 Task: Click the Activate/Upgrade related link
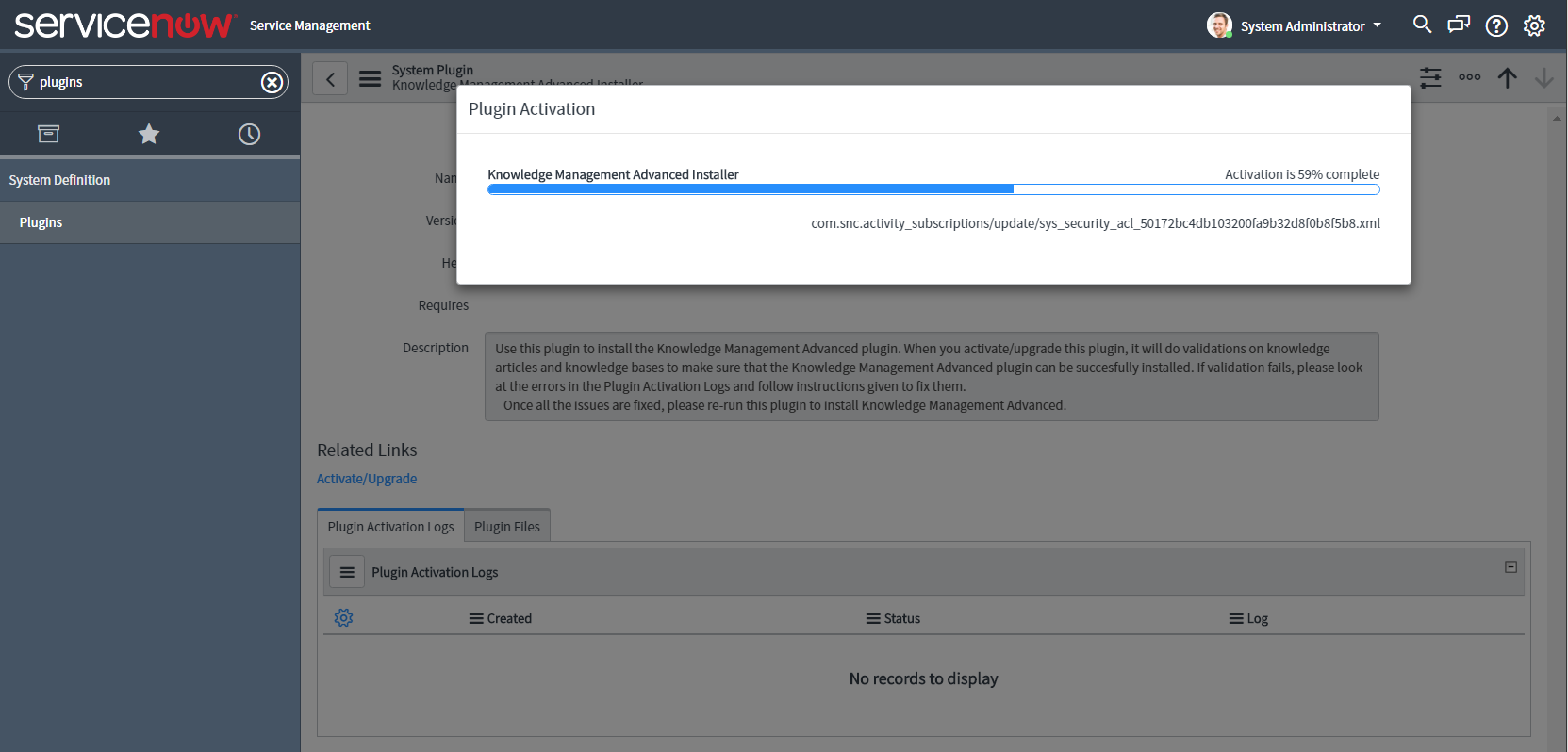click(x=367, y=479)
